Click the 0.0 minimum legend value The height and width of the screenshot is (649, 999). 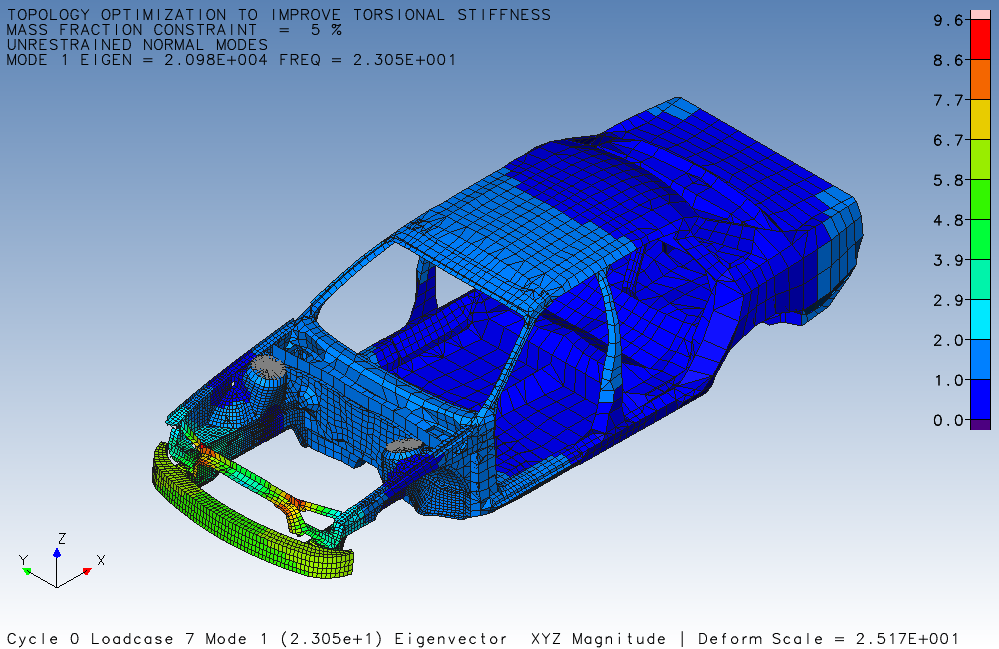tap(946, 420)
